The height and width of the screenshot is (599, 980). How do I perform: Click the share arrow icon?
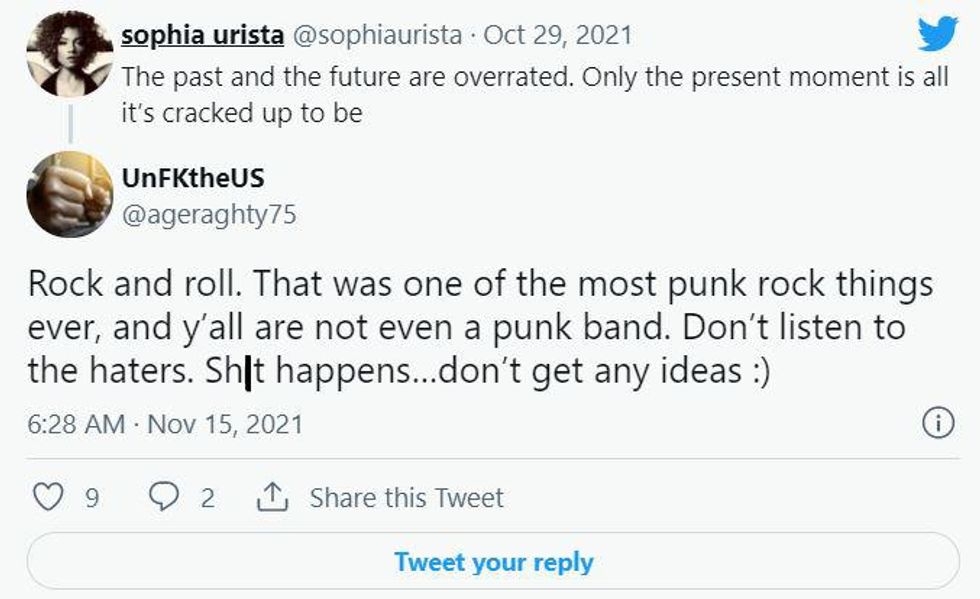273,497
